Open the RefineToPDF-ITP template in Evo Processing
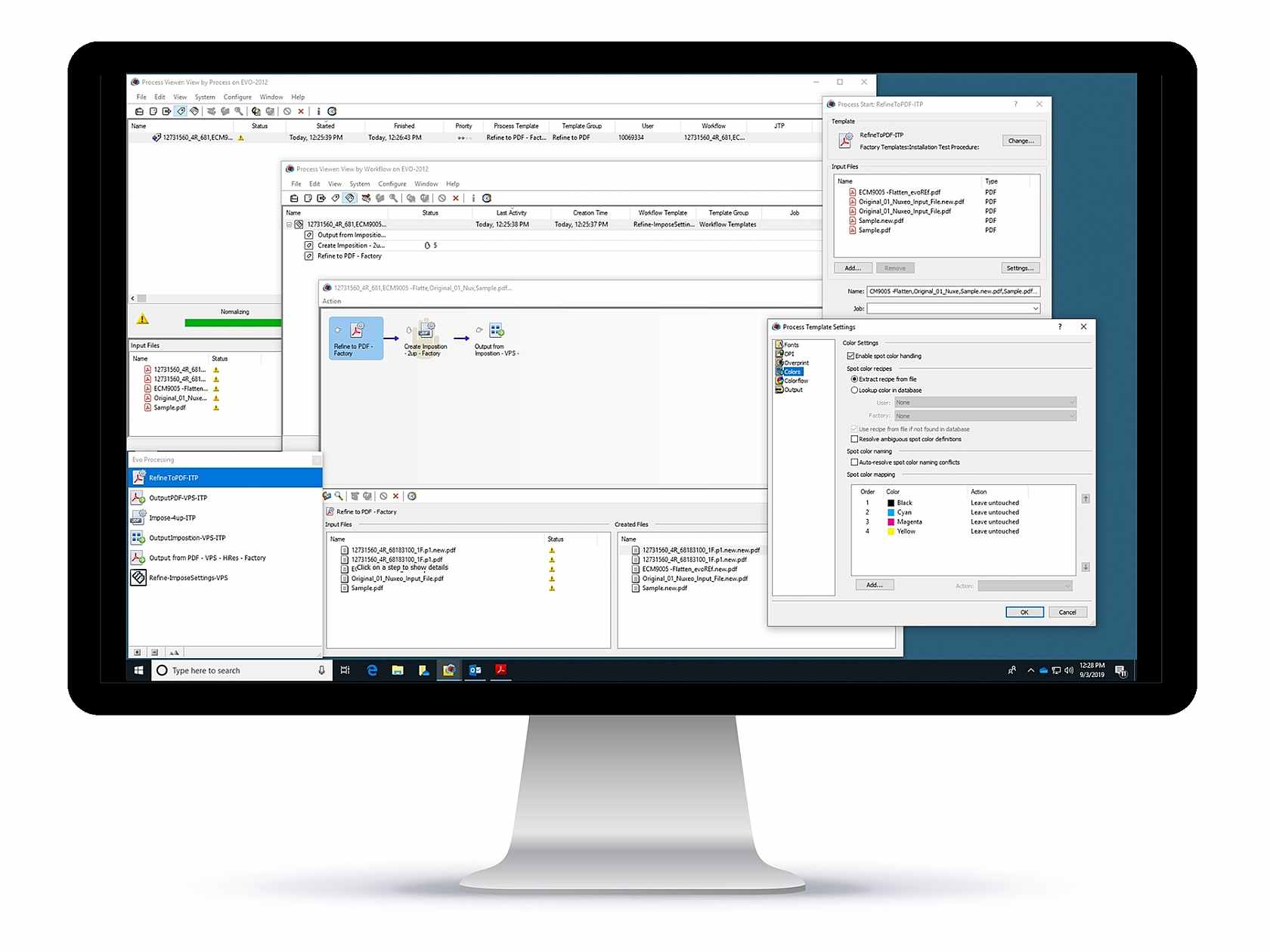Screen dimensions: 1270x952 pos(174,478)
